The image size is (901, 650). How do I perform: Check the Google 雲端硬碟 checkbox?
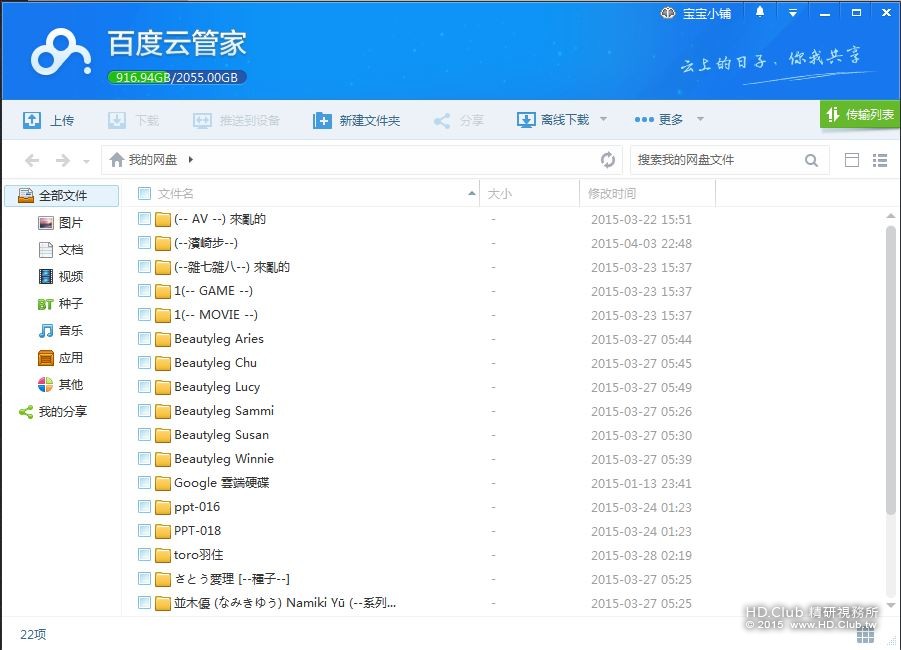point(144,483)
